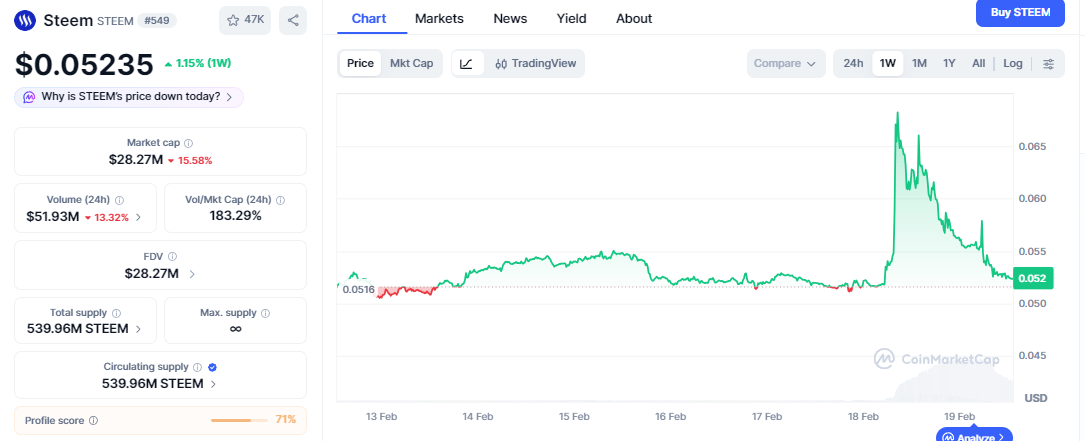Open the Markets tab
The width and height of the screenshot is (1085, 441).
pyautogui.click(x=439, y=18)
